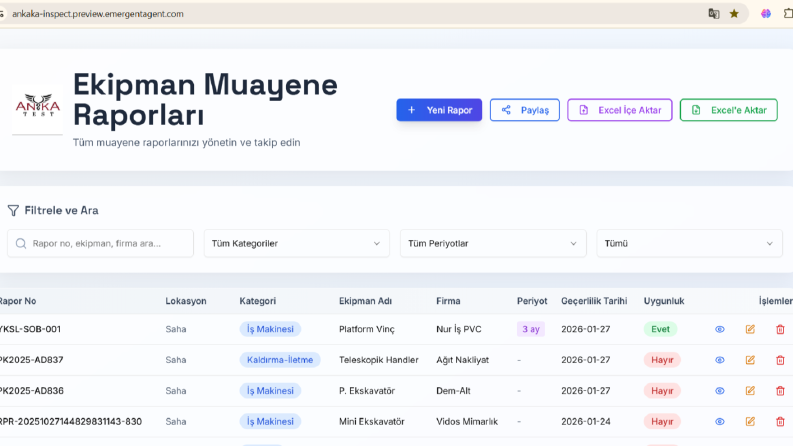Click the 3 ay period badge
Image resolution: width=793 pixels, height=446 pixels.
tap(531, 329)
